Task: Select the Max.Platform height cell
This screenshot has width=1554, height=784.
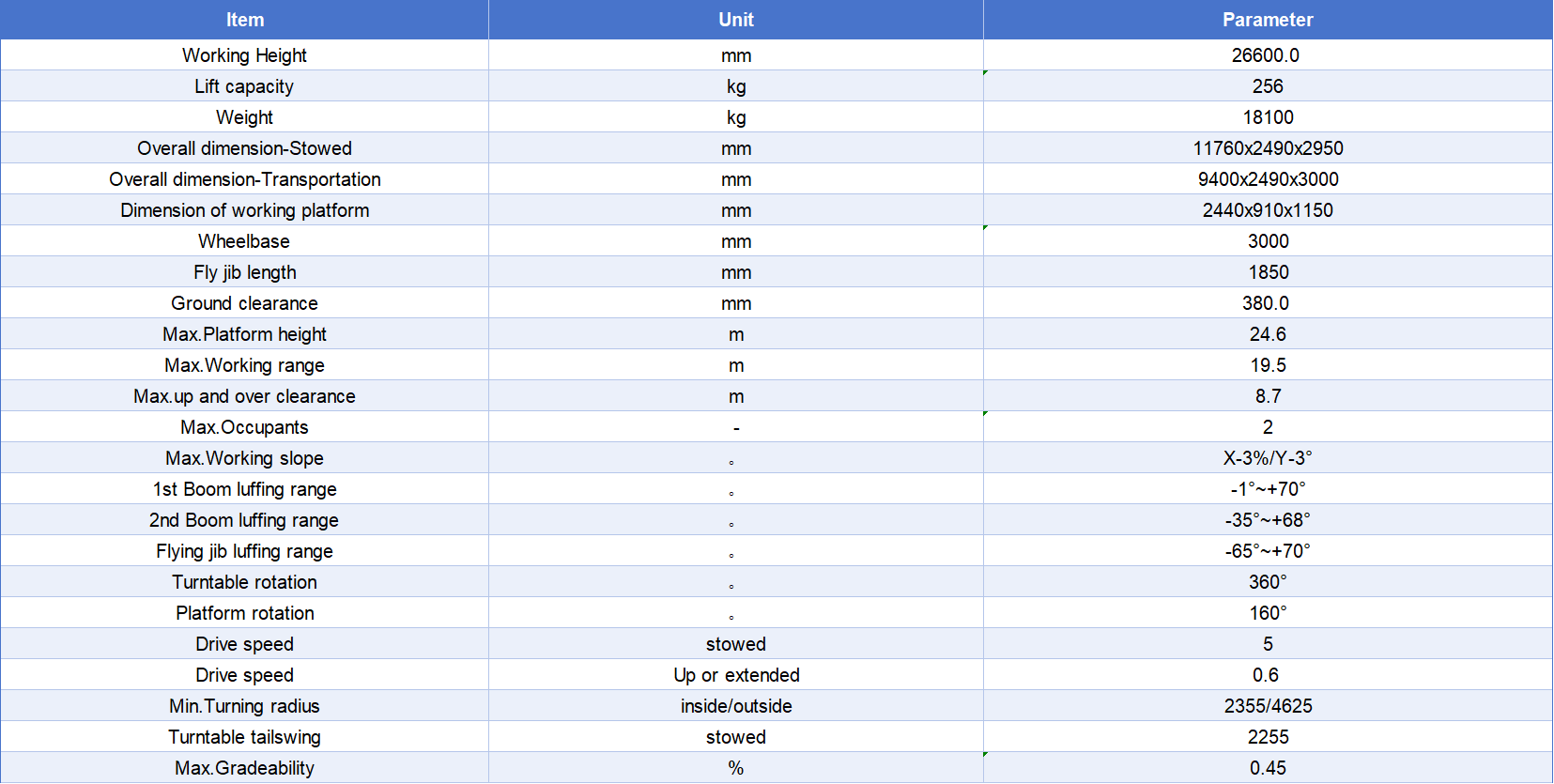Action: [x=244, y=334]
